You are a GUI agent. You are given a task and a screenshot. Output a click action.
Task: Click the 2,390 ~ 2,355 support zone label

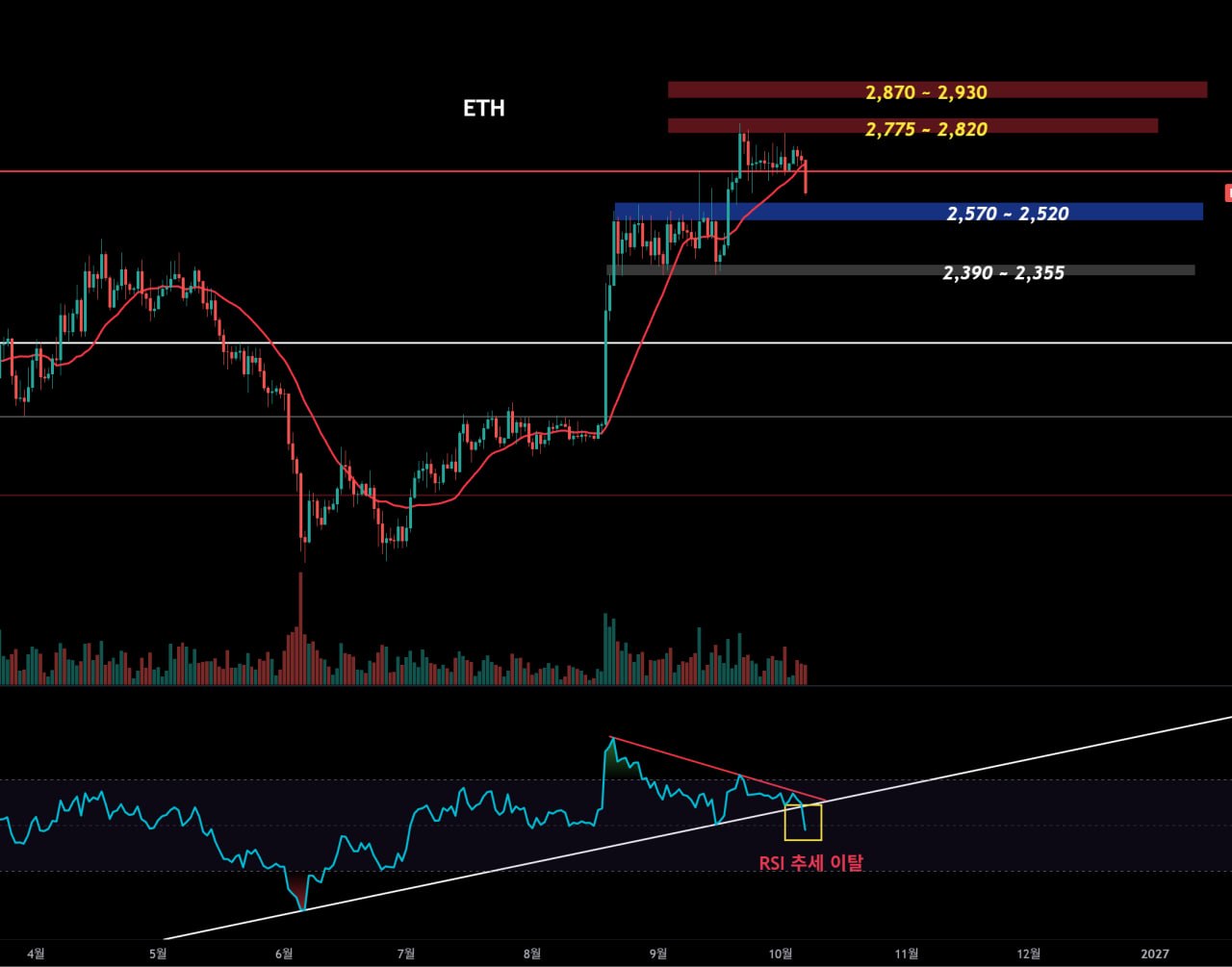coord(1004,273)
